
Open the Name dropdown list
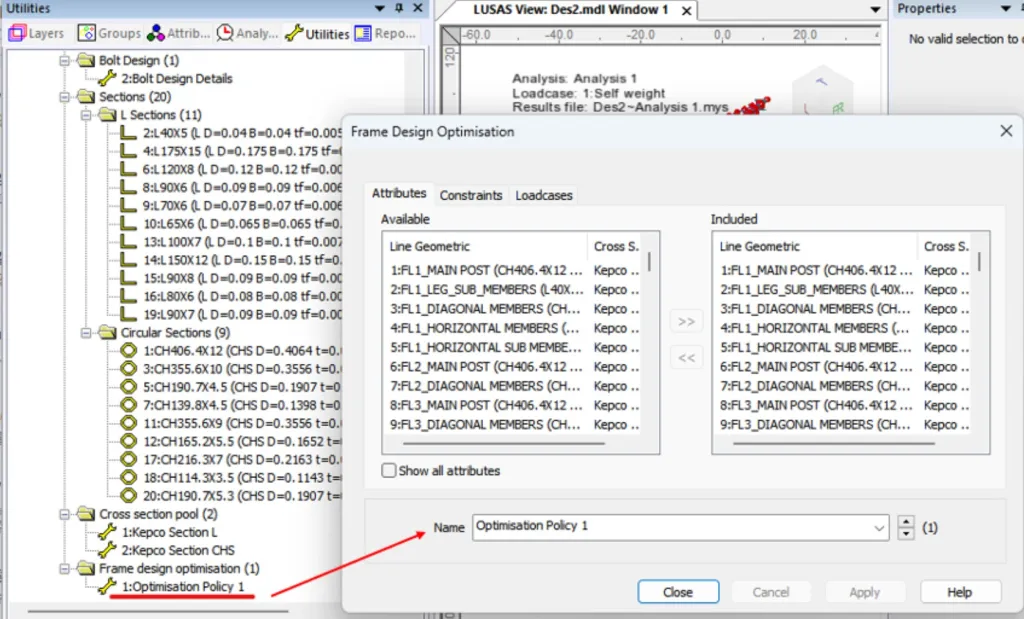pos(879,526)
